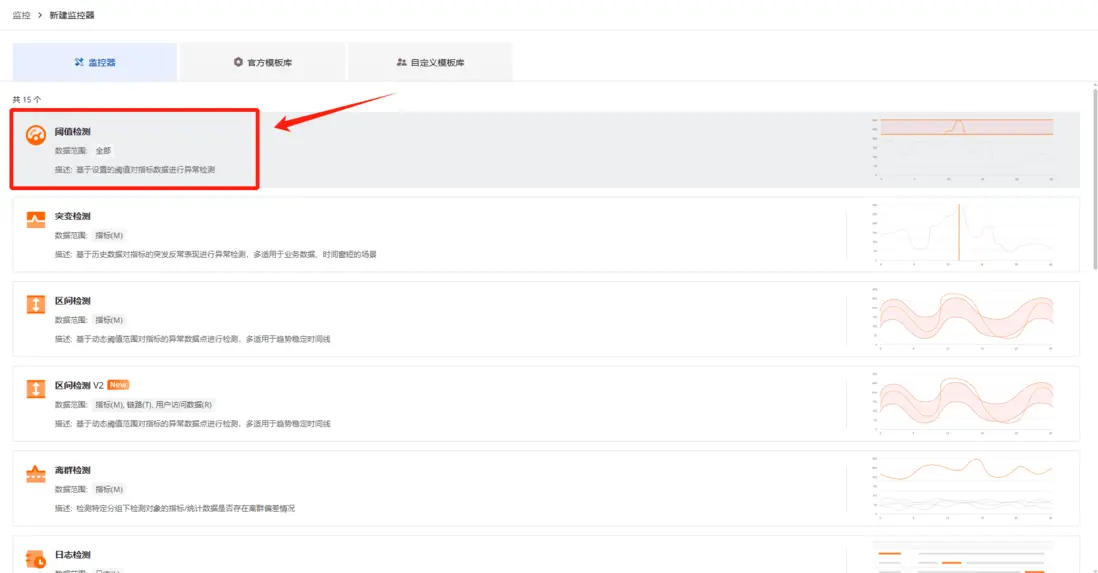Click 突变检测 preview chart thumbnail
Screen dimensions: 1098x573
point(963,234)
